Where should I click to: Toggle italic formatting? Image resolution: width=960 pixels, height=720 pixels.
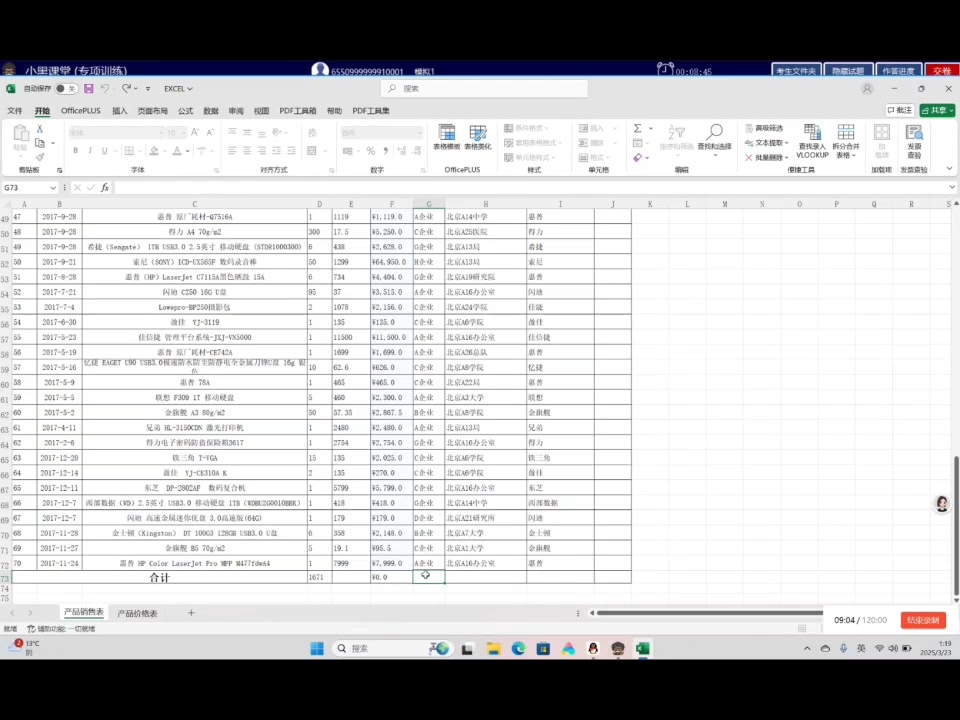pos(90,150)
